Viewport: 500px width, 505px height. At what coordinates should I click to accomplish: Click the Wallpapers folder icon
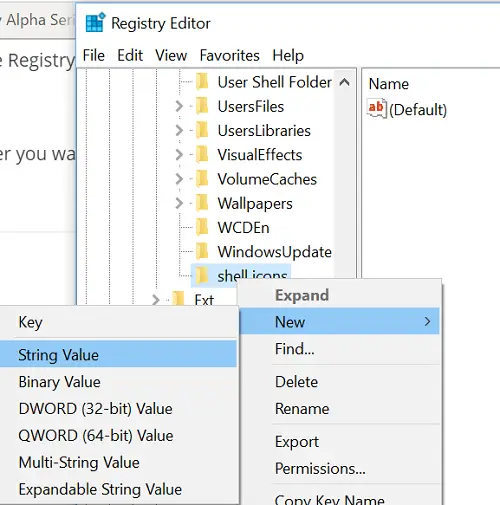202,203
